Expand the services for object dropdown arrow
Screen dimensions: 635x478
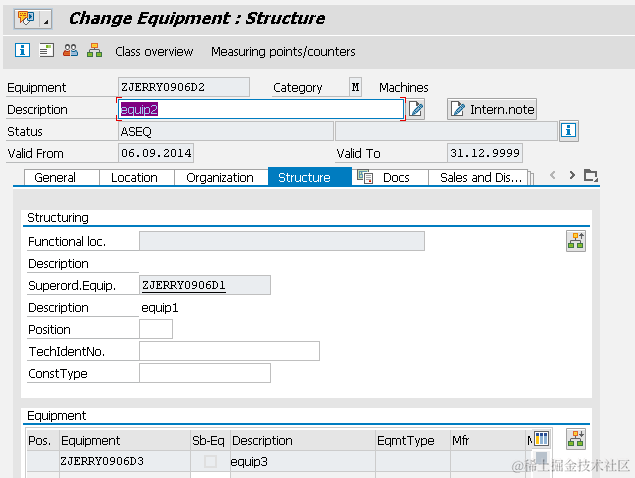[x=46, y=19]
